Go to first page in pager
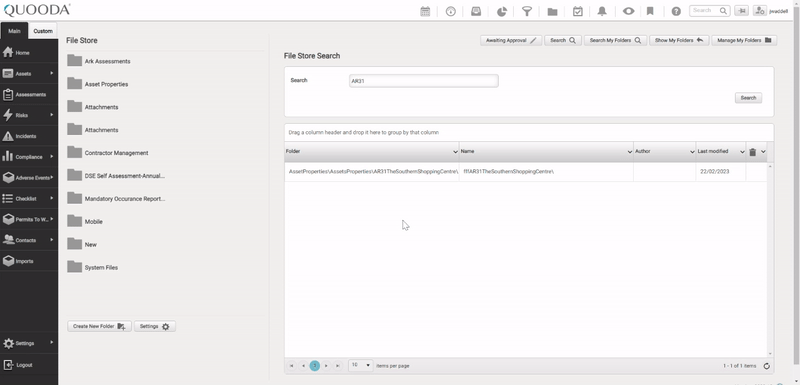This screenshot has height=385, width=800. pos(291,366)
